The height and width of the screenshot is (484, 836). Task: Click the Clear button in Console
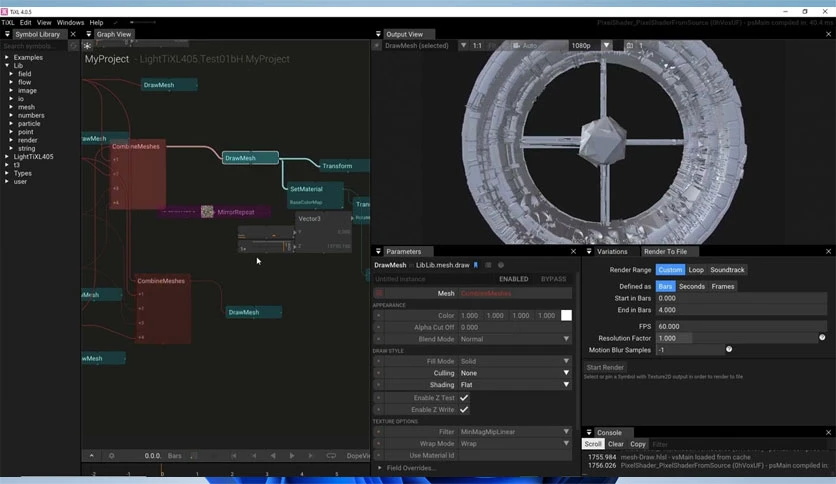615,444
